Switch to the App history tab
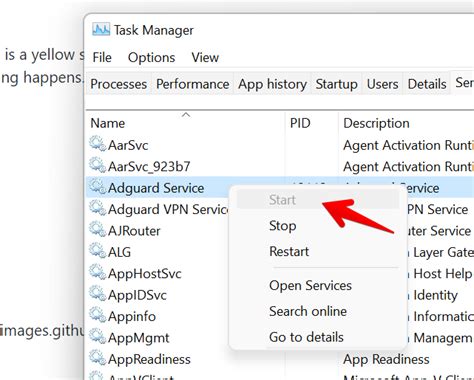 (272, 84)
